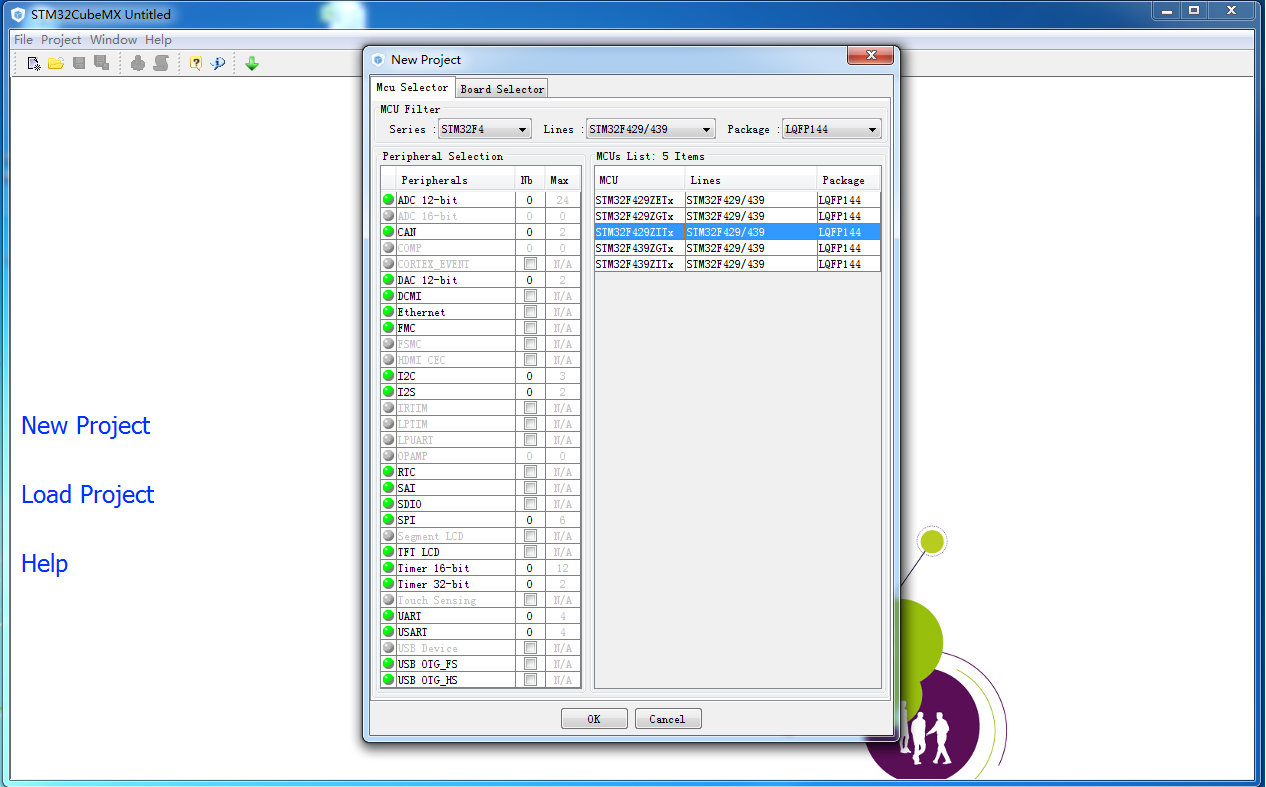Open the Package dropdown showing LQFP144

click(832, 129)
